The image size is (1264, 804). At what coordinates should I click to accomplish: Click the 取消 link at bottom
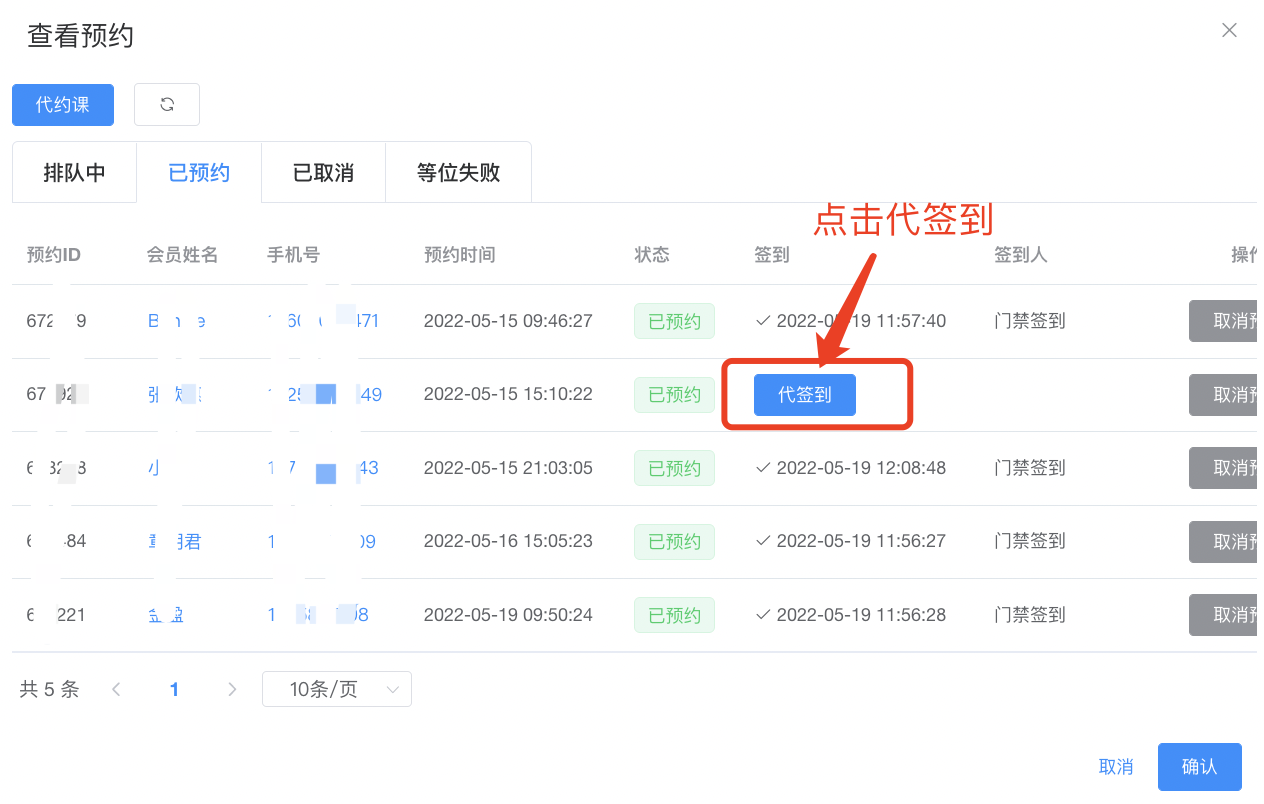1116,767
